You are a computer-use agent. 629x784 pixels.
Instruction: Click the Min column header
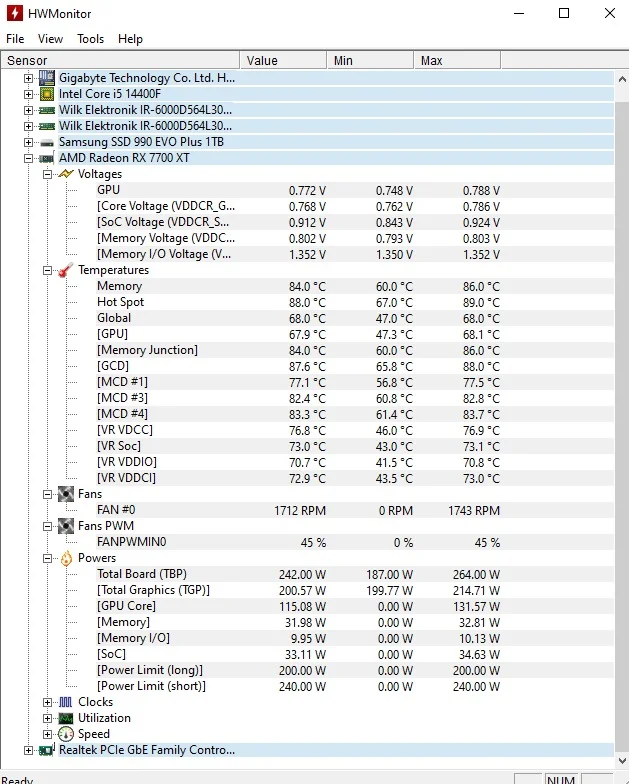(370, 60)
